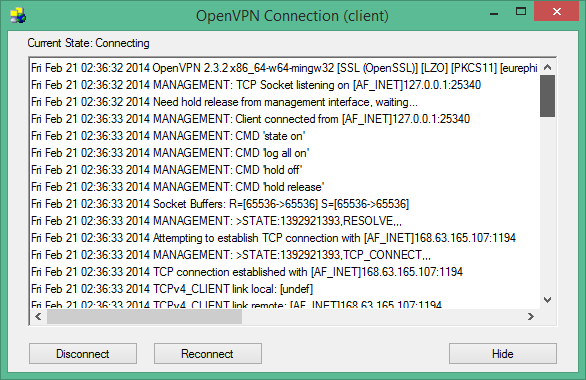
Task: Click the TCPv4_CLIENT link local log line
Action: coord(172,289)
